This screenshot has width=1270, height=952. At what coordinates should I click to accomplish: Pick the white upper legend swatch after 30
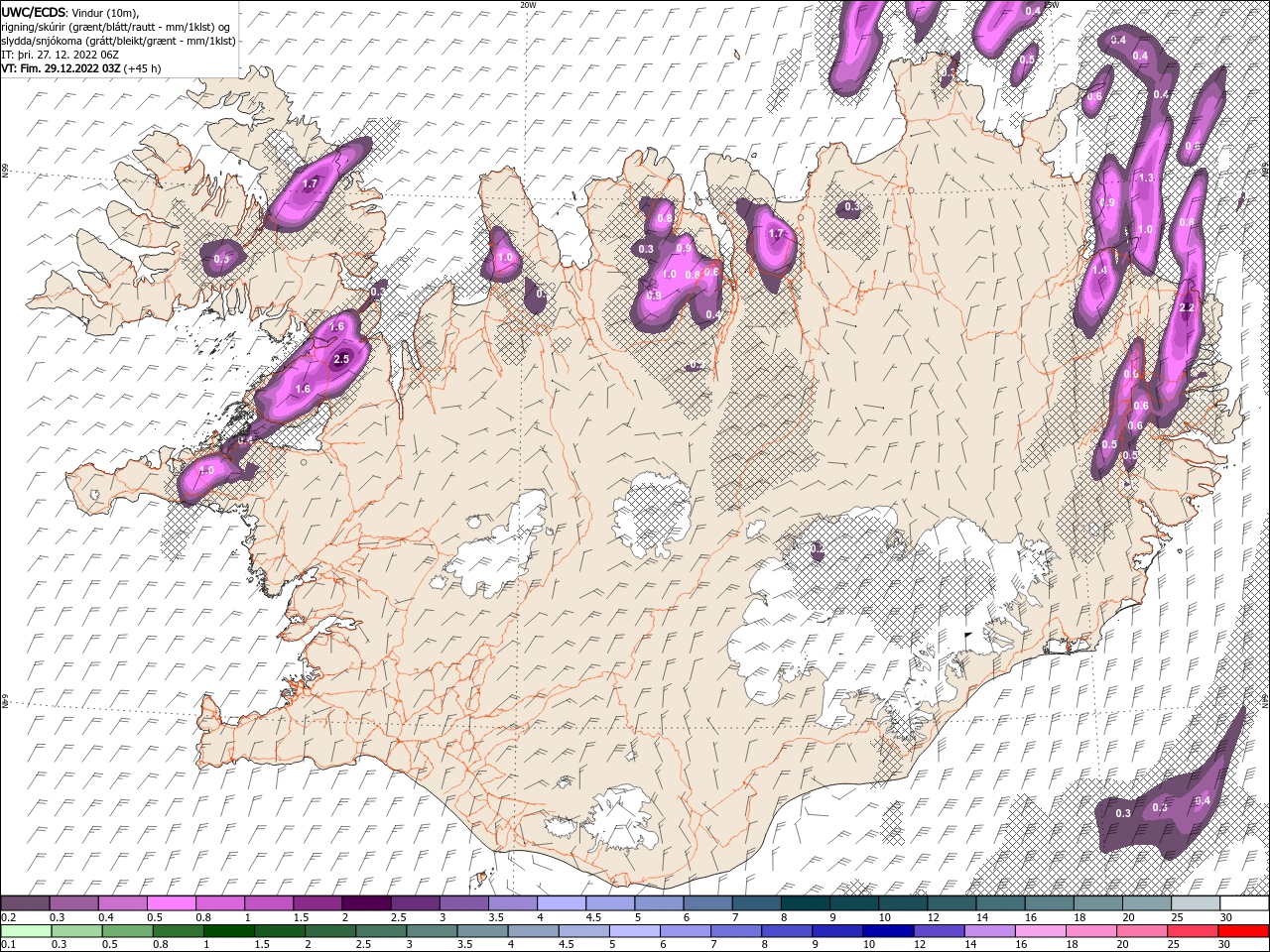tap(1245, 903)
